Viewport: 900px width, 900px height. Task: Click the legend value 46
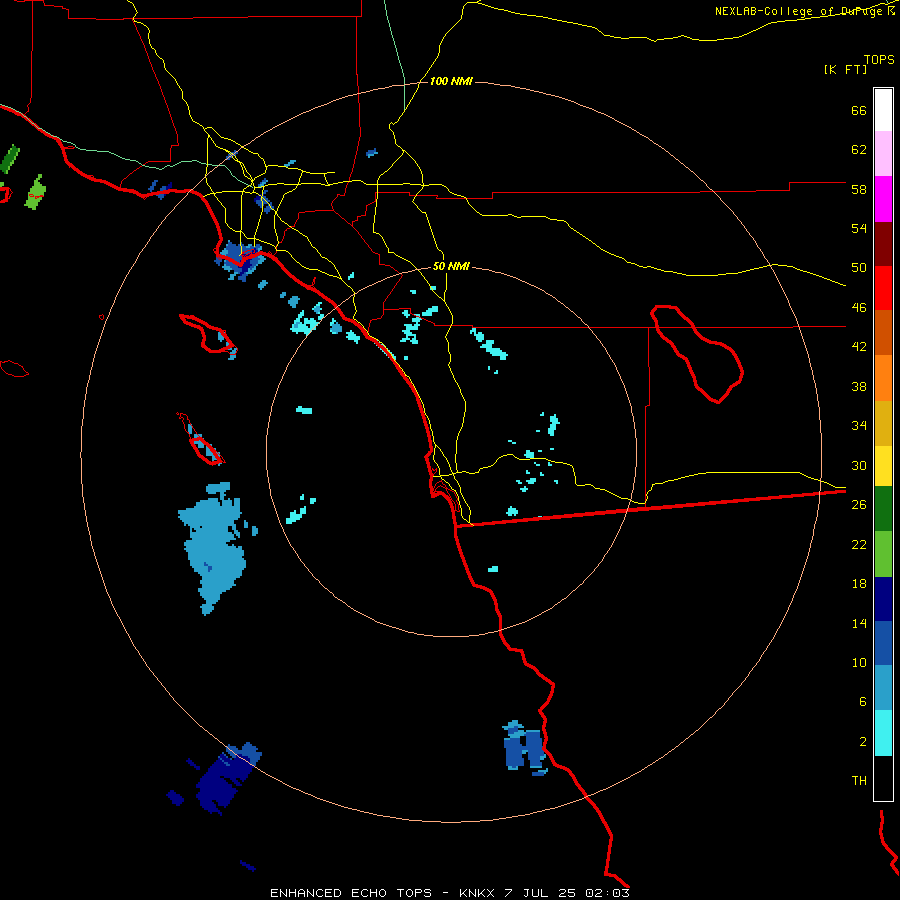click(x=859, y=308)
